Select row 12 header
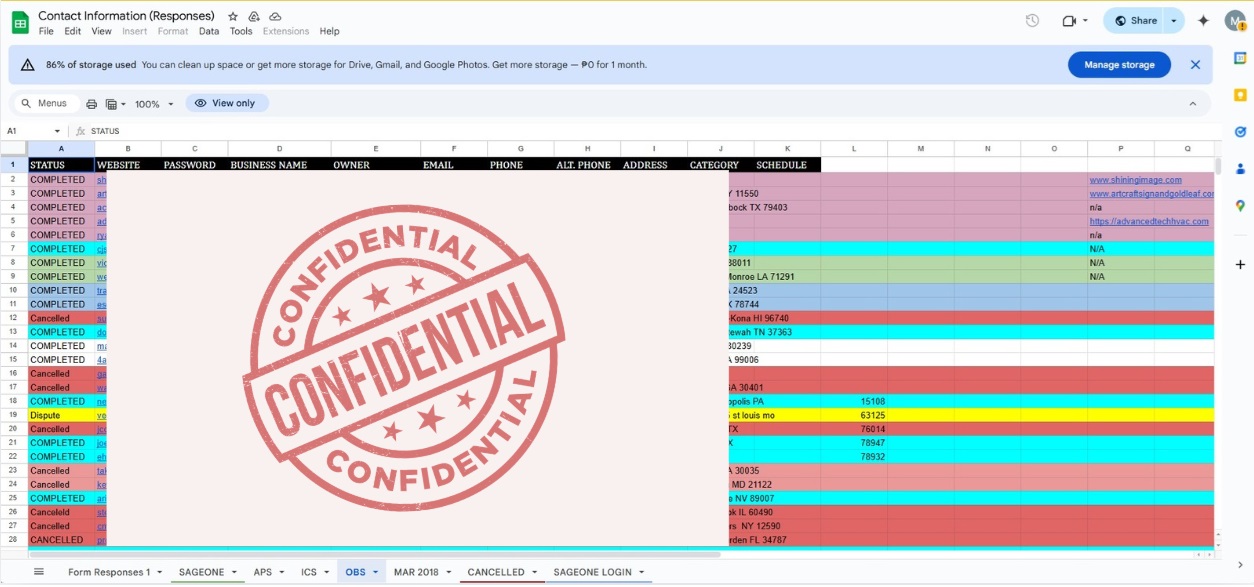This screenshot has height=587, width=1254. pos(14,318)
